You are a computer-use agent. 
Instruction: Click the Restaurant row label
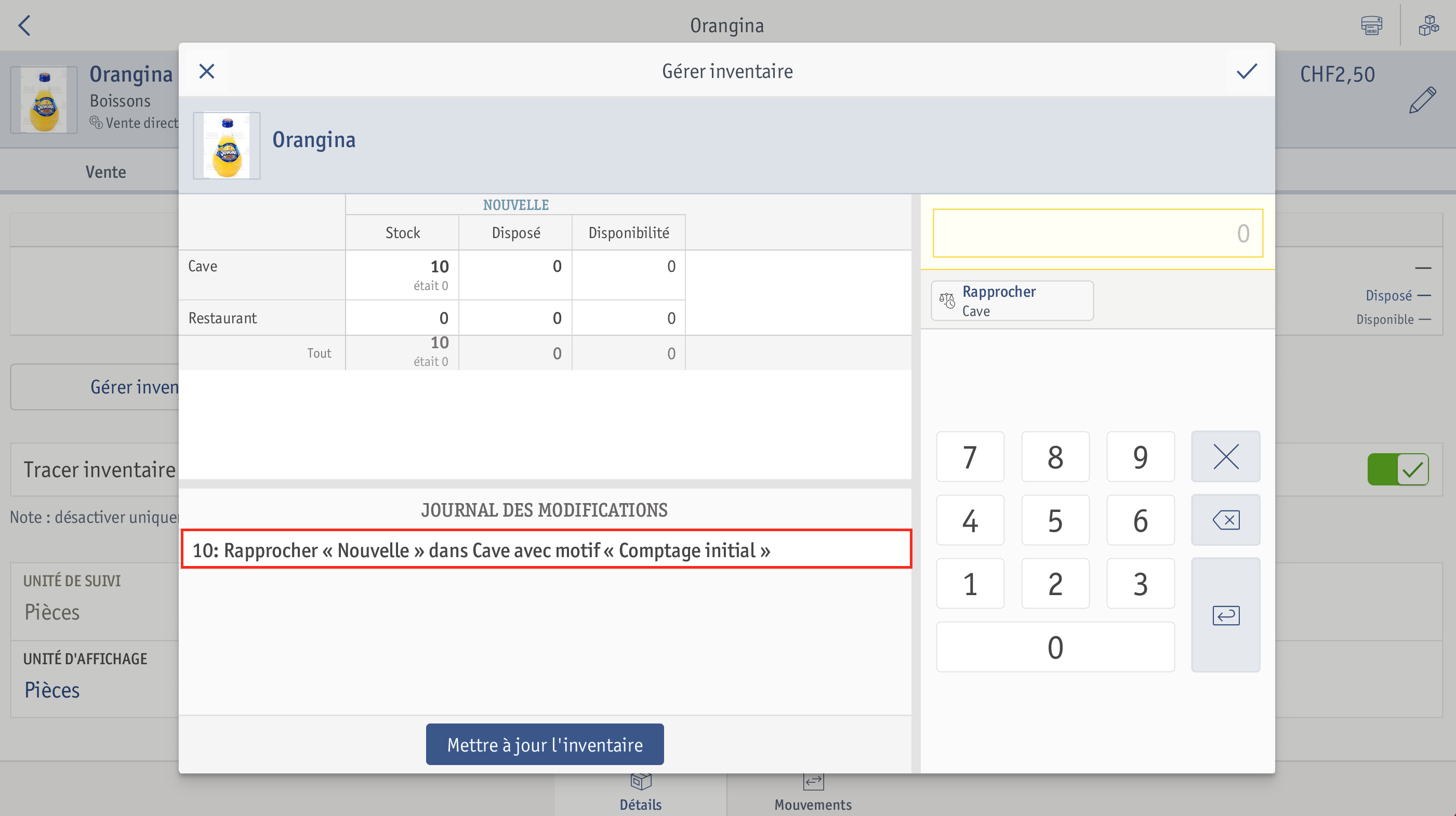tap(222, 318)
